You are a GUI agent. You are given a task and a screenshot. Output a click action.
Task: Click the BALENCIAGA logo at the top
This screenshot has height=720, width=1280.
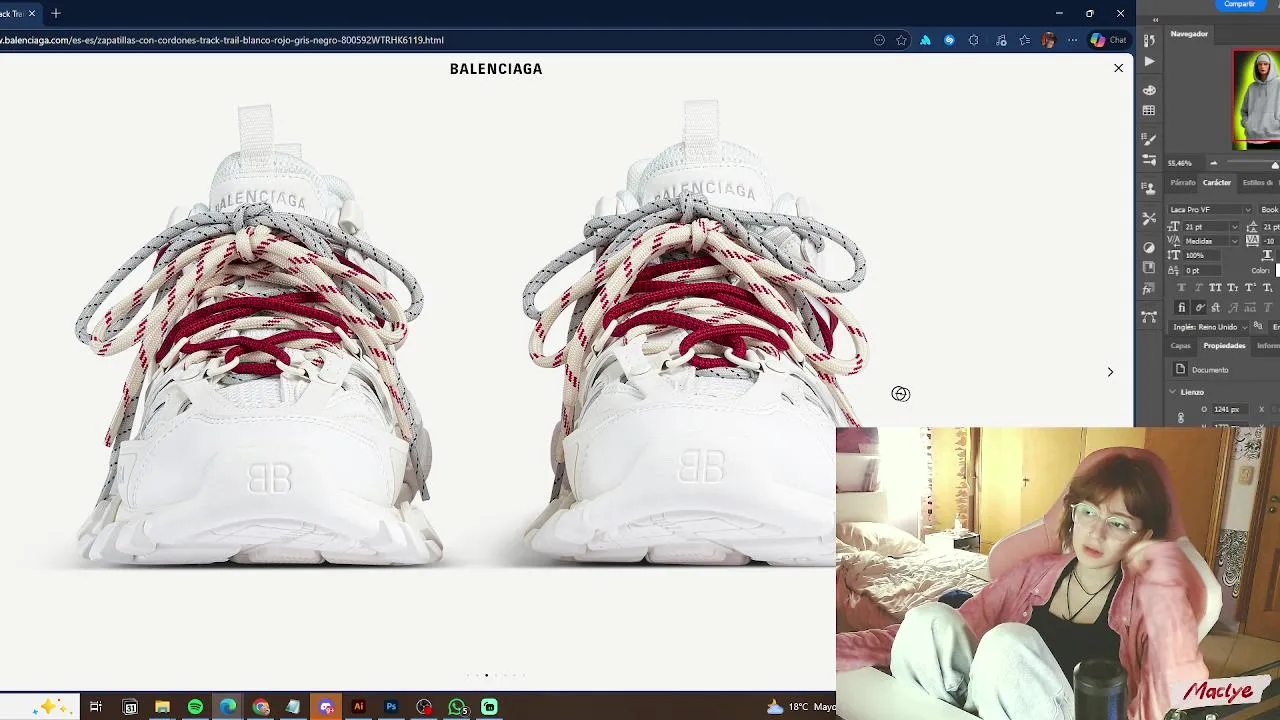tap(496, 69)
